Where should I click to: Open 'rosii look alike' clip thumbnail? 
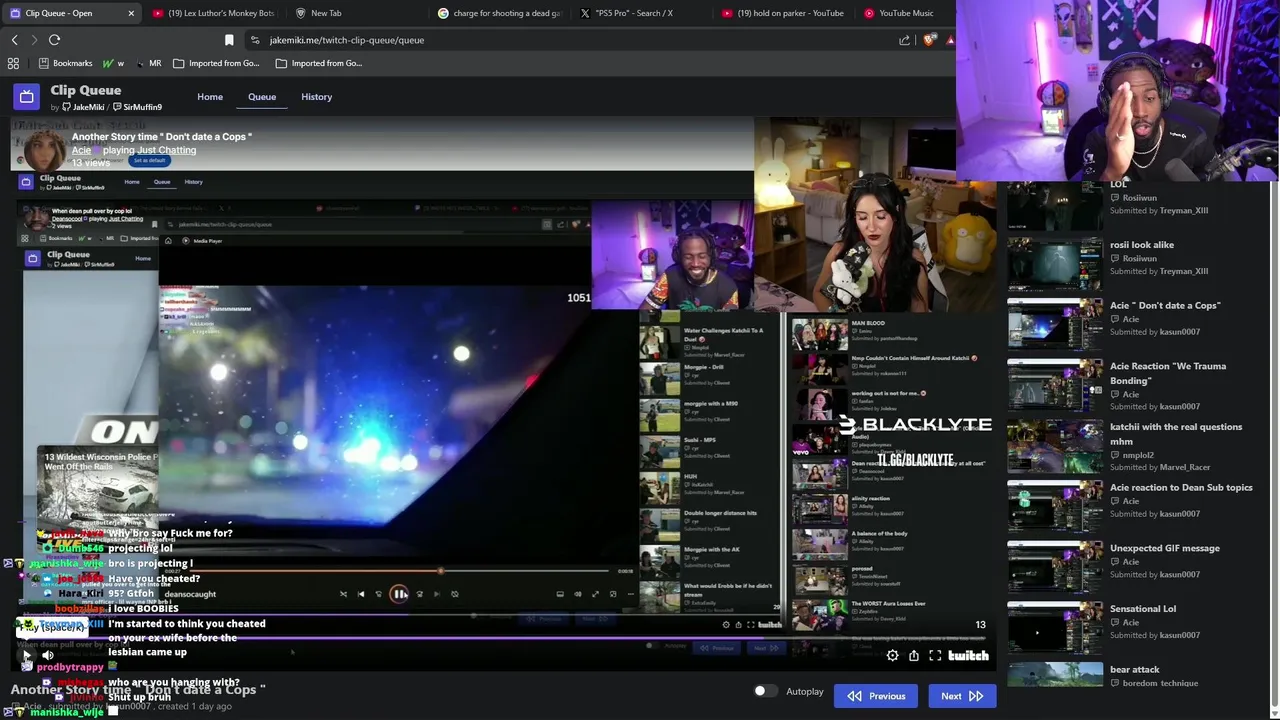point(1054,264)
